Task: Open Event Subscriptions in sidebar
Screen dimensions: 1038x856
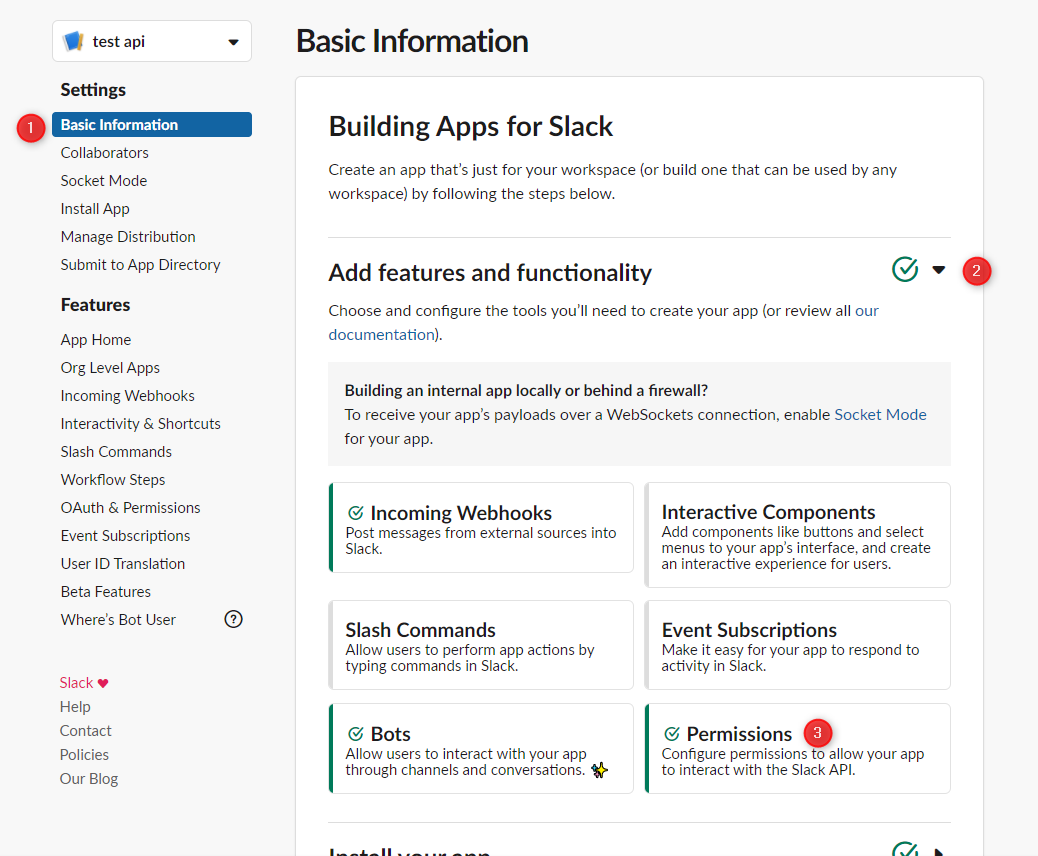Action: point(125,536)
